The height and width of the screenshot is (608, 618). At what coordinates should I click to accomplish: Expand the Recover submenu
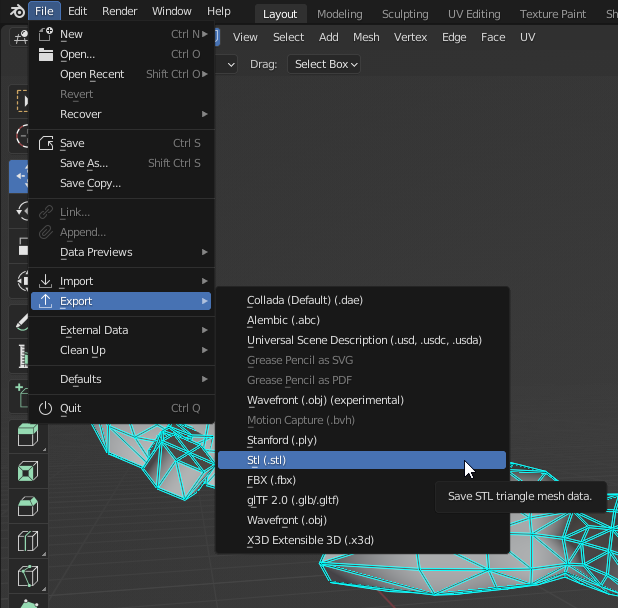(x=121, y=114)
